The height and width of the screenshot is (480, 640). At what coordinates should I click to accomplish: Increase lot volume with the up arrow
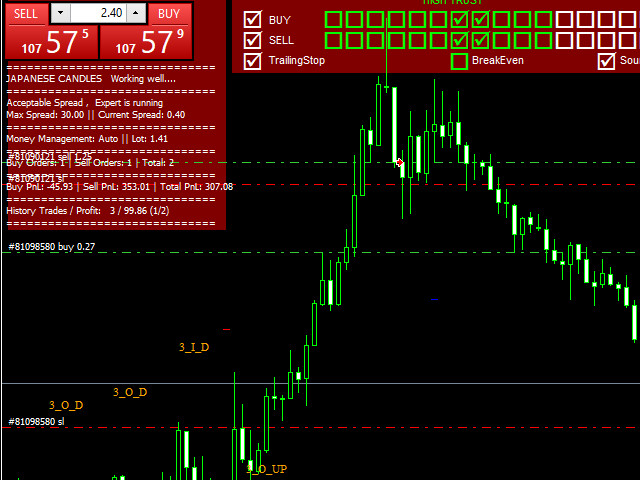(x=136, y=13)
